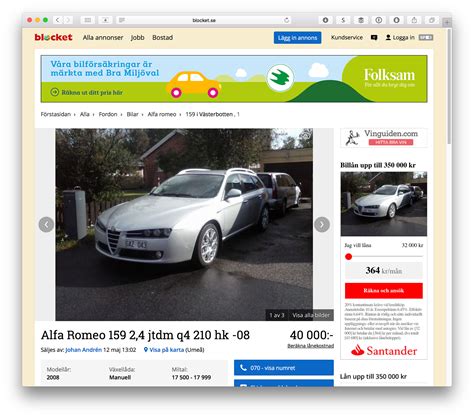The width and height of the screenshot is (474, 418).
Task: Click the Alfa romeo breadcrumb
Action: (162, 114)
